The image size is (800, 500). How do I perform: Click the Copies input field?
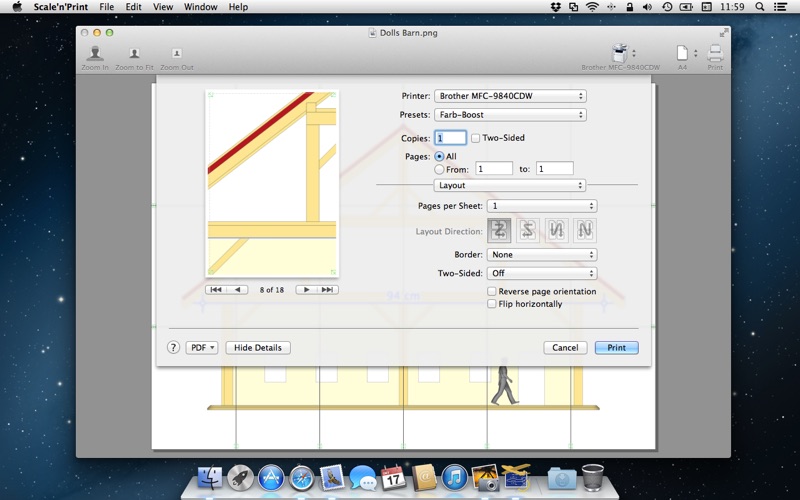(x=451, y=138)
